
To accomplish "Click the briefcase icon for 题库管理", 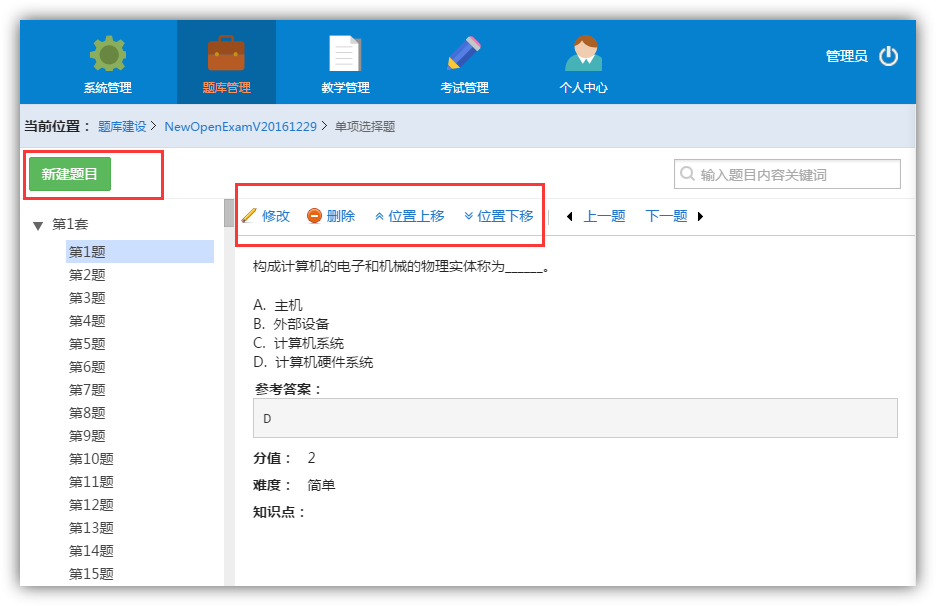I will click(x=226, y=53).
